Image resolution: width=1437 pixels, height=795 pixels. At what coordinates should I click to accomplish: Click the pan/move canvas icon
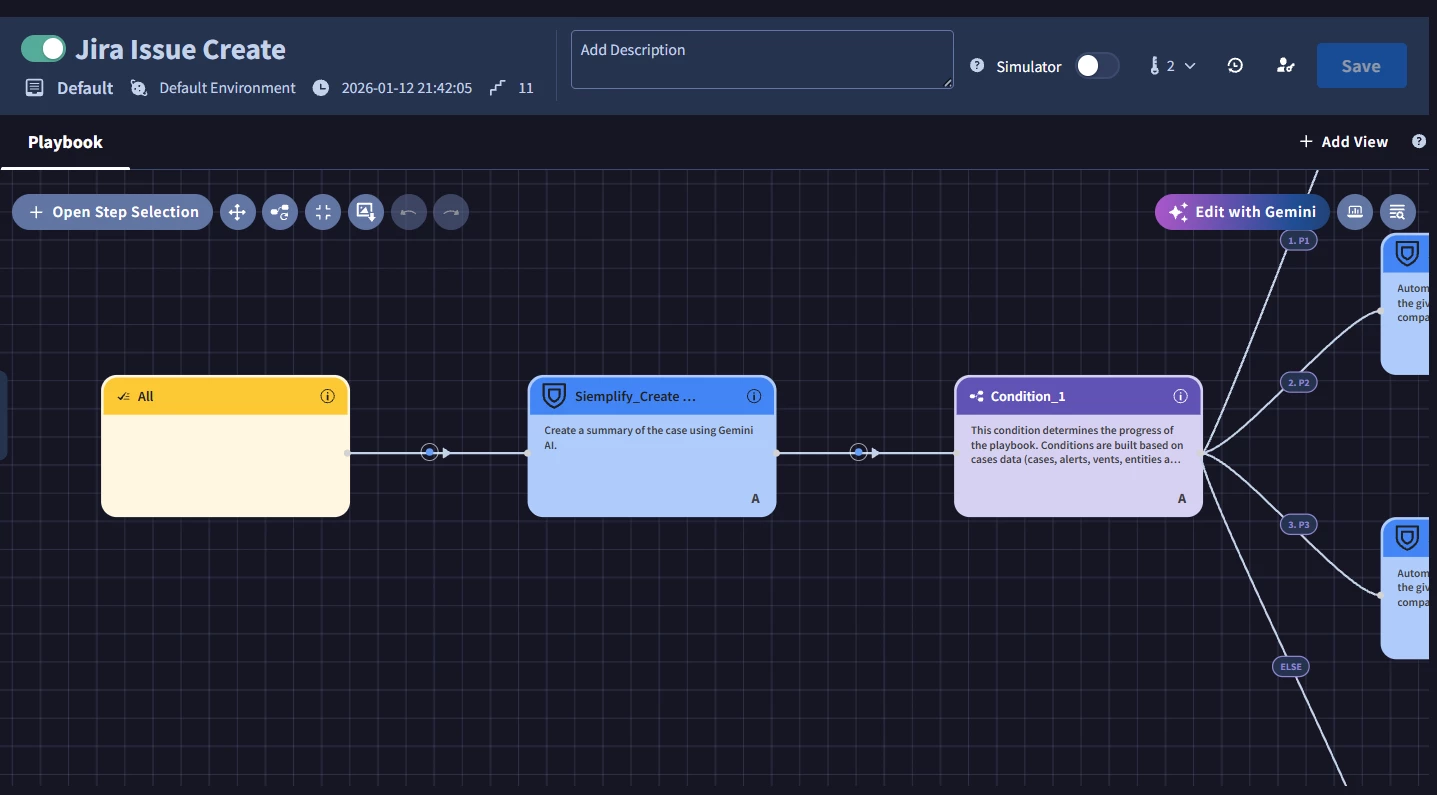pos(237,212)
